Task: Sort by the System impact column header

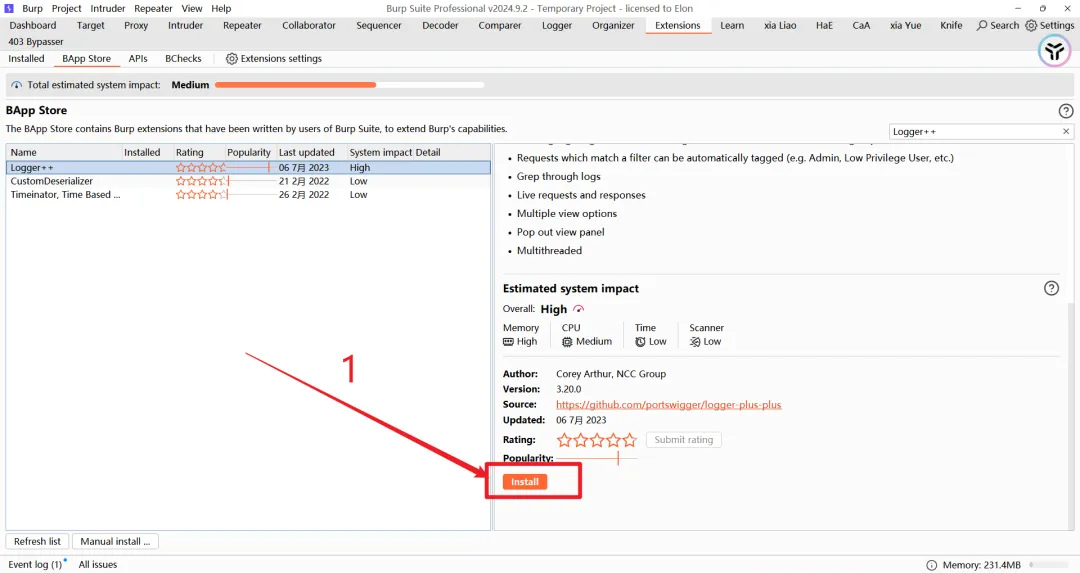Action: click(380, 152)
